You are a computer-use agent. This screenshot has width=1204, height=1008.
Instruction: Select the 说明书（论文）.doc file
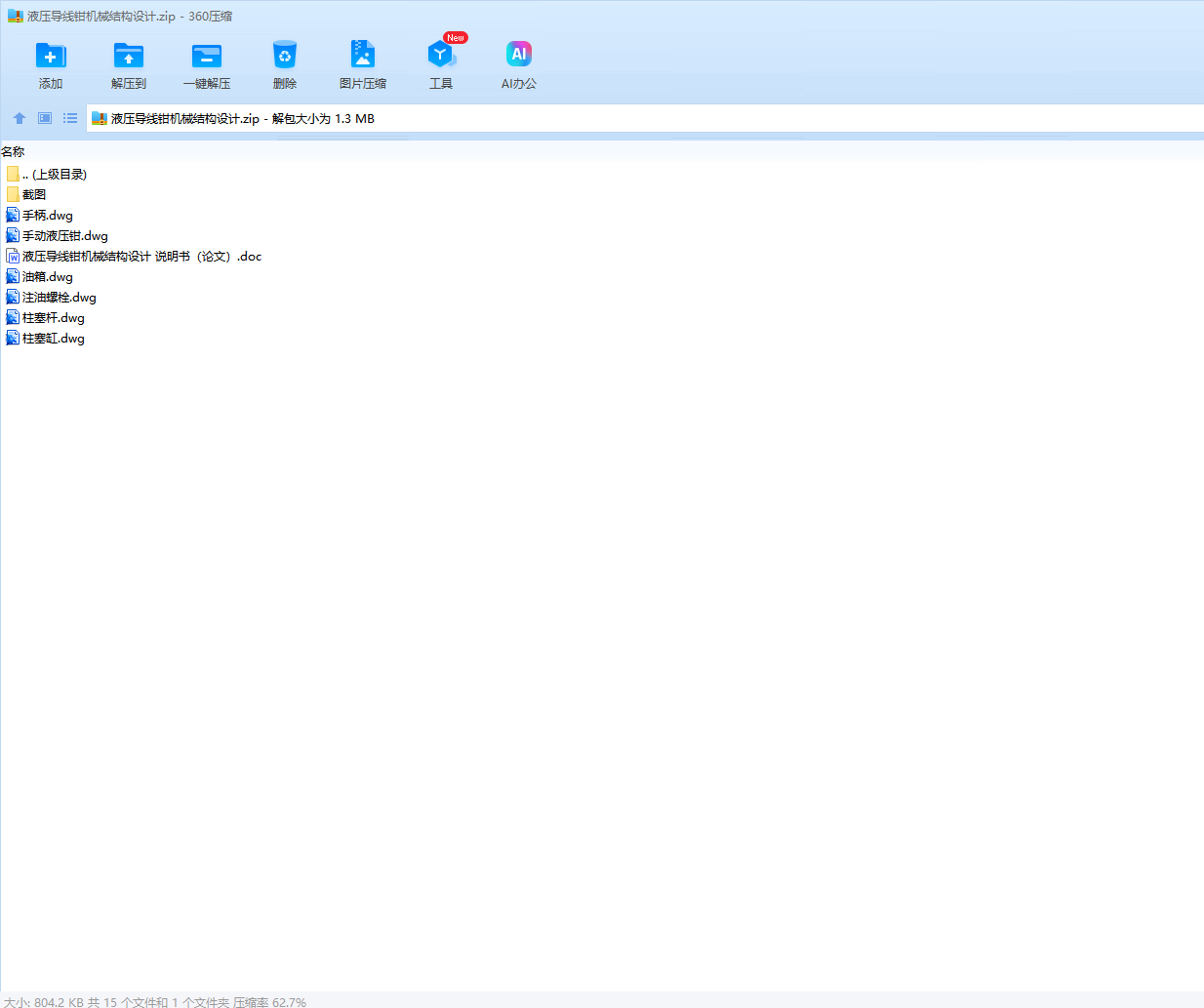click(134, 256)
